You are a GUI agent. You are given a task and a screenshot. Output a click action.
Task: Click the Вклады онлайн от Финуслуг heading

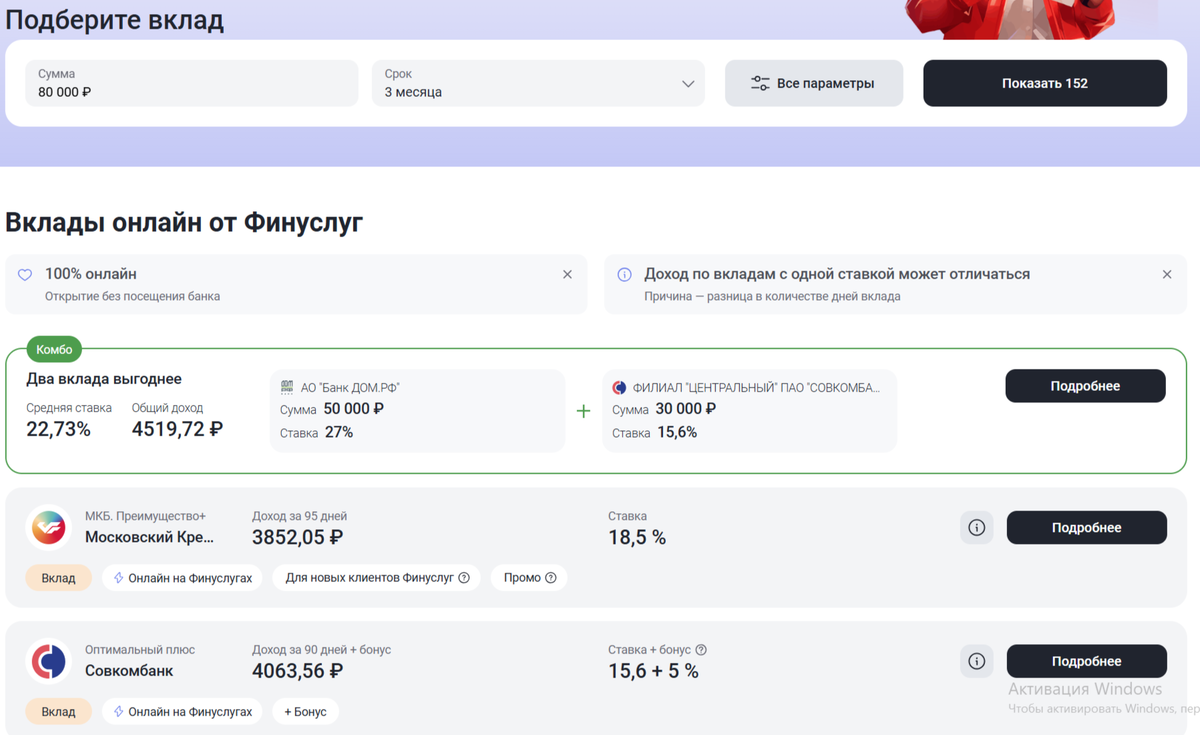[184, 222]
